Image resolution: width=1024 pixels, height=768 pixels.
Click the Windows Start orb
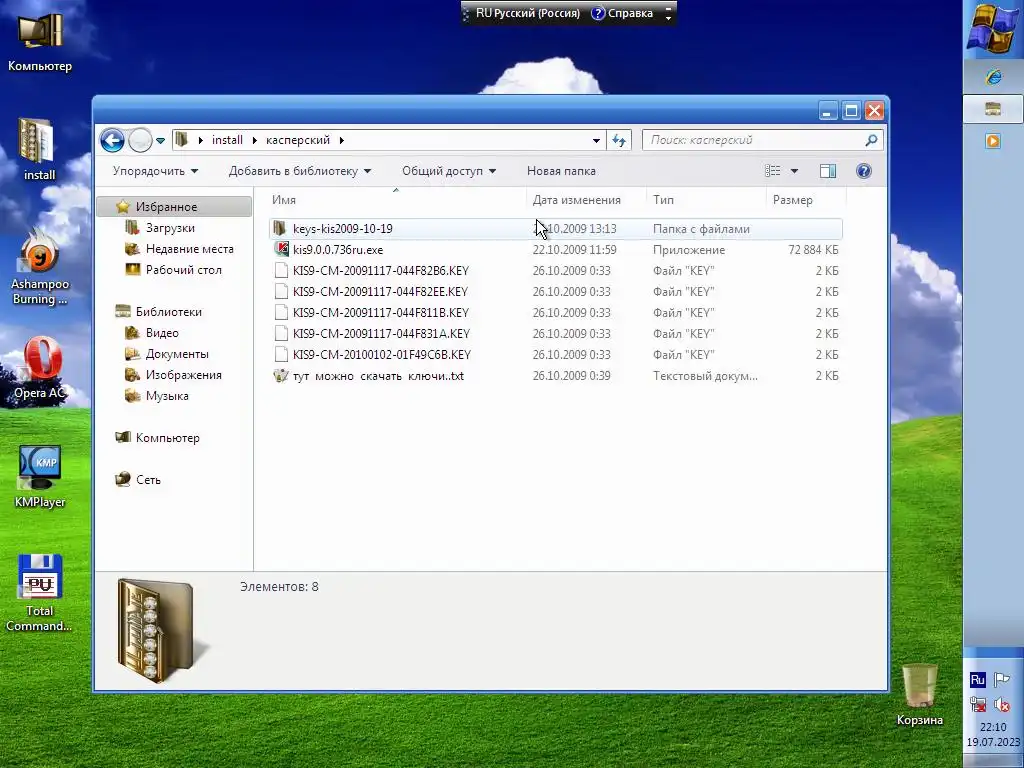[993, 29]
